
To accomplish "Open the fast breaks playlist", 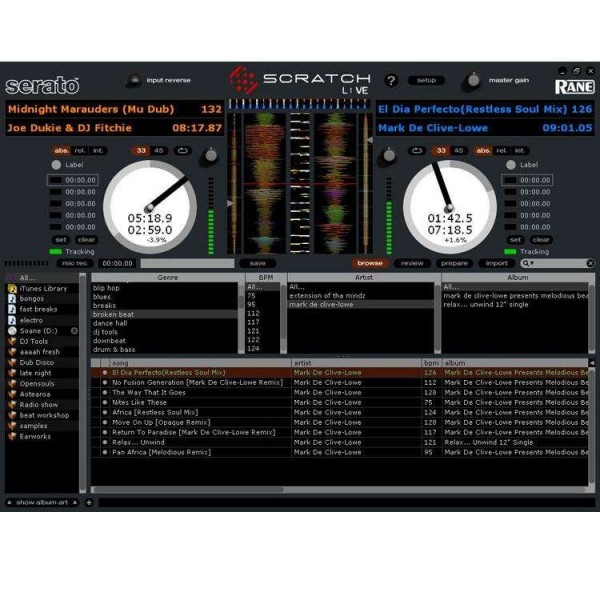I will point(42,309).
